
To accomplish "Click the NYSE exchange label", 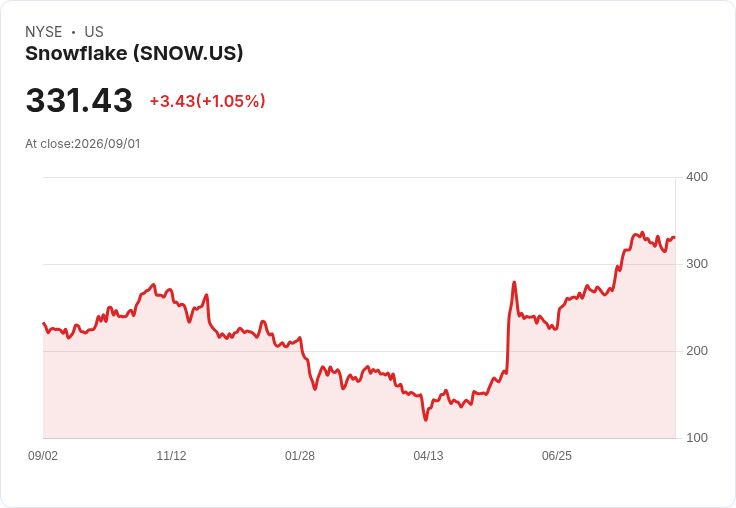I will 43,32.
